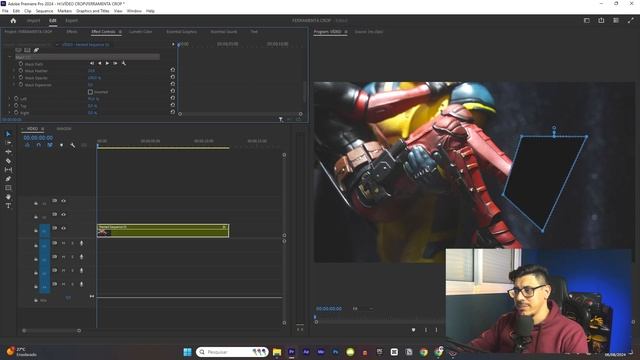Switch to the Lumetri Color tab
This screenshot has height=360, width=640.
coord(141,32)
